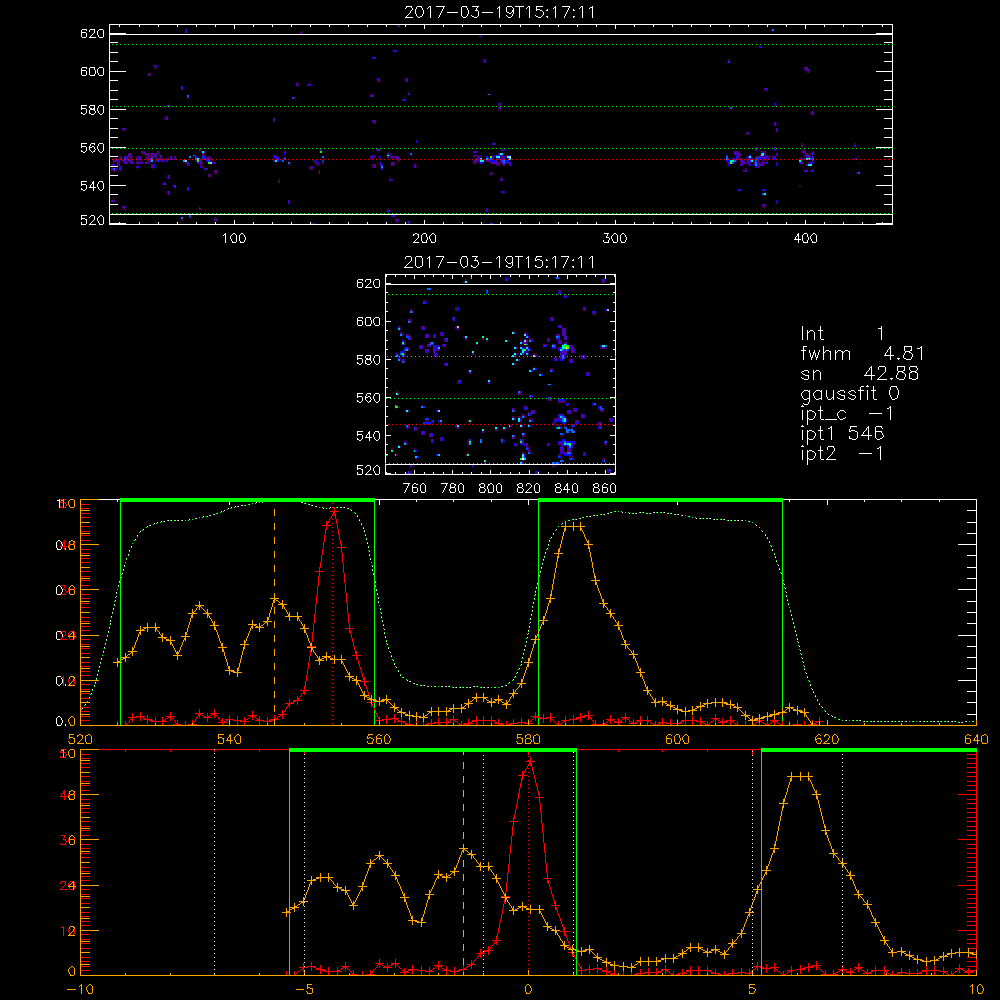Click the 'ipt_c -1' parameter text
The width and height of the screenshot is (1000, 1000).
(848, 414)
